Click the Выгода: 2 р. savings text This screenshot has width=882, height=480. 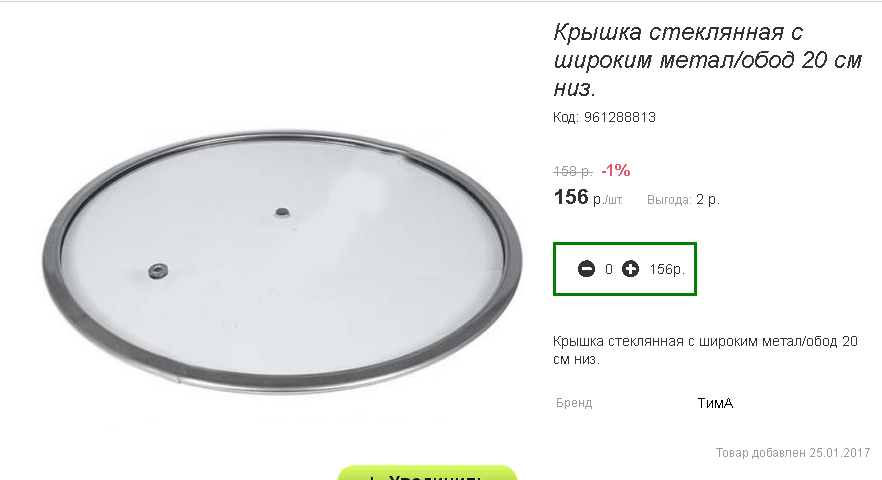click(x=683, y=199)
